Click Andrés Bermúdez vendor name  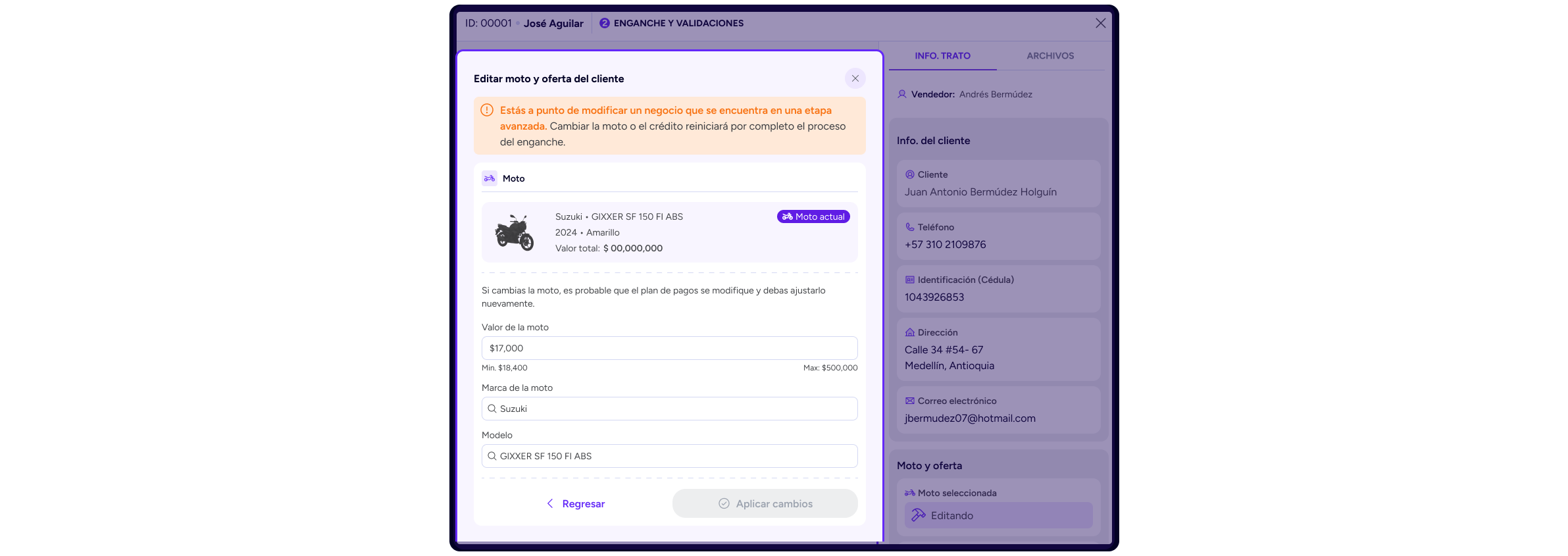[x=996, y=94]
